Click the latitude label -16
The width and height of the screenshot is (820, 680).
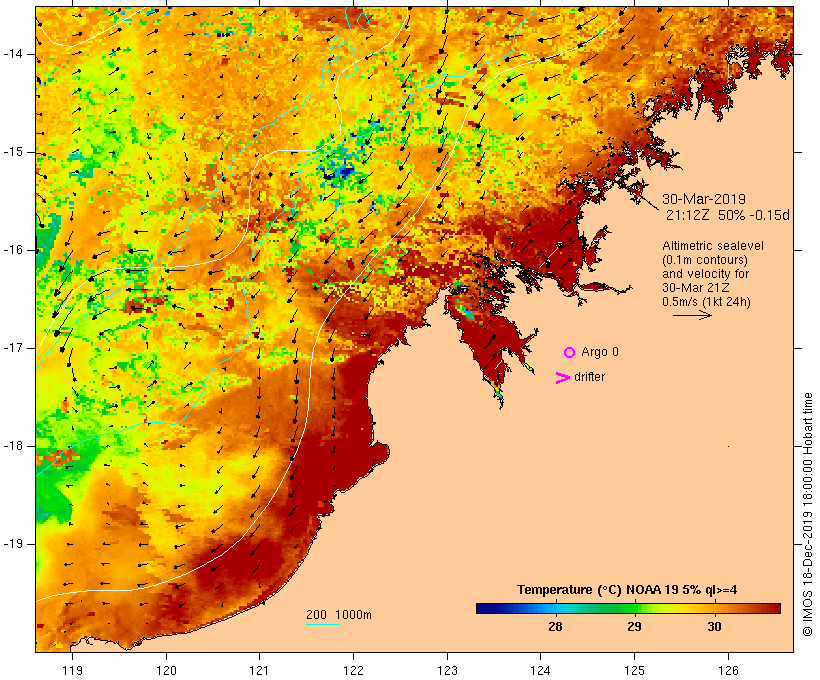(x=14, y=250)
